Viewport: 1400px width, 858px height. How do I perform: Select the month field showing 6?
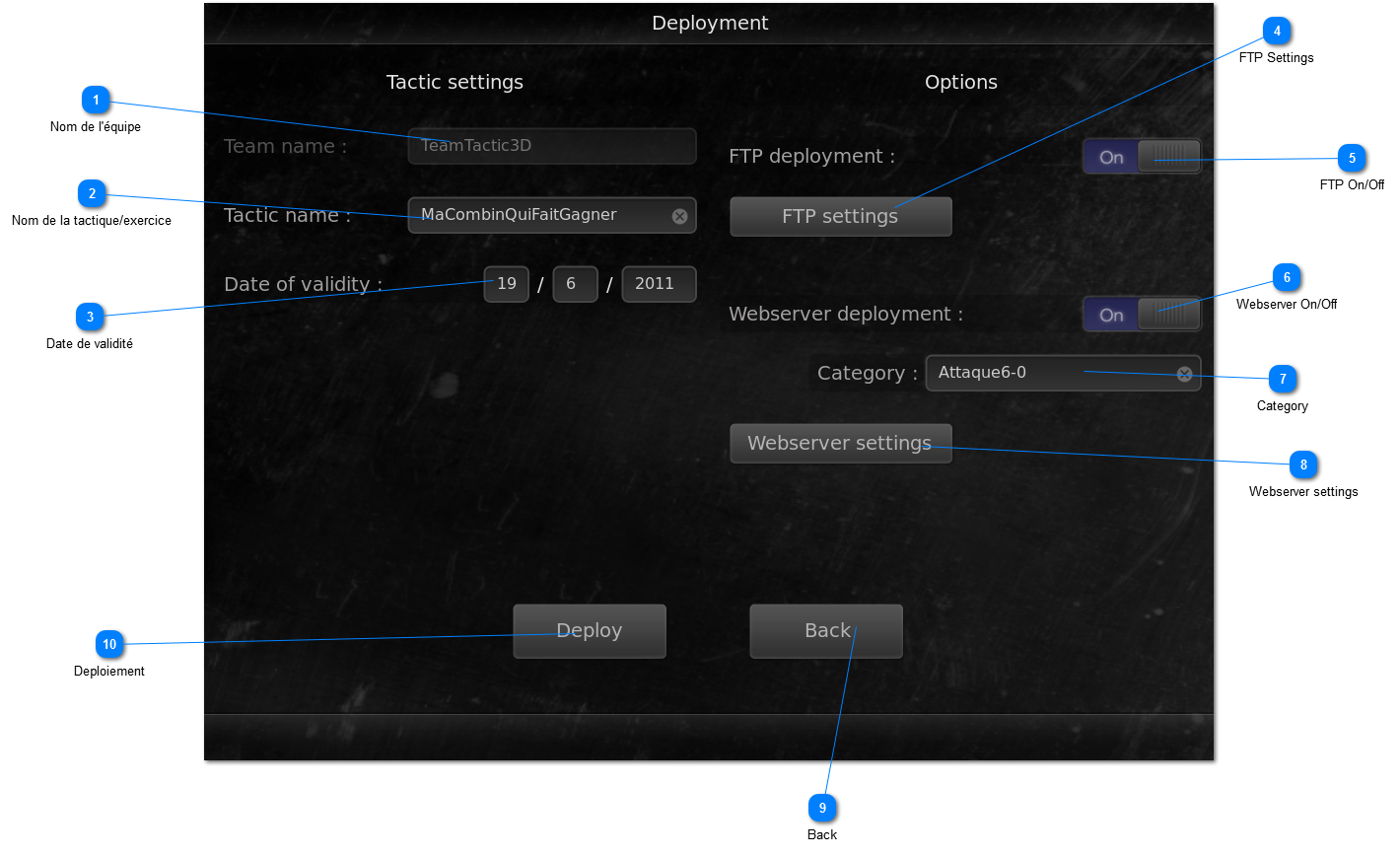[575, 284]
